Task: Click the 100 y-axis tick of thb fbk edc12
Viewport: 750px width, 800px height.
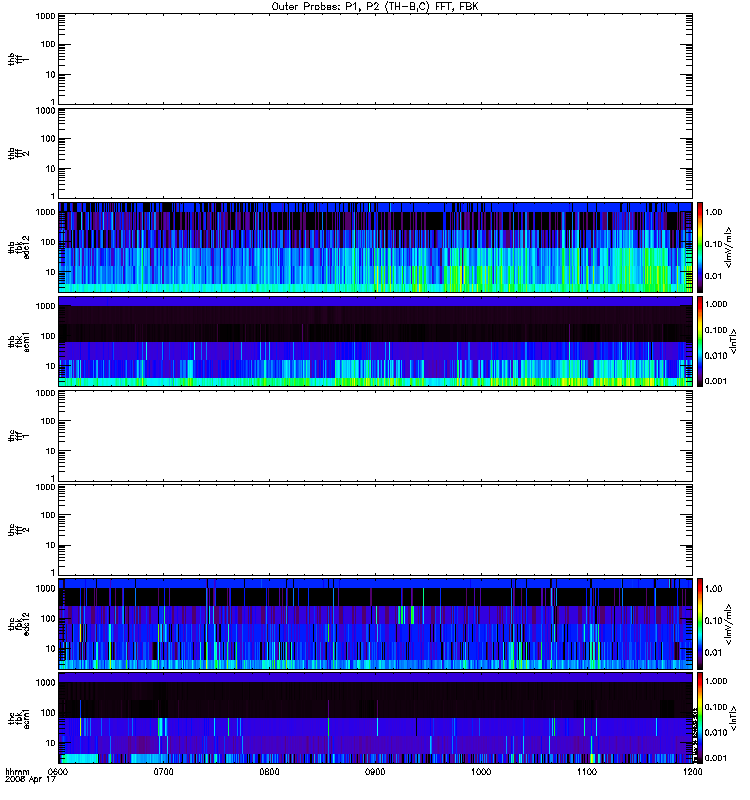Action: point(48,242)
